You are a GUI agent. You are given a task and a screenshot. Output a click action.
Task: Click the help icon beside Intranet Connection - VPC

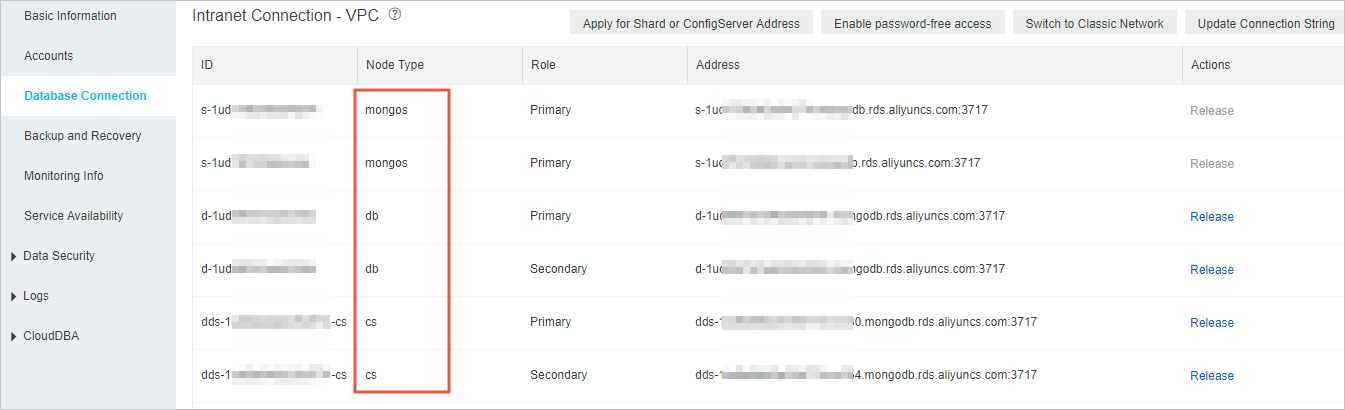pos(395,15)
